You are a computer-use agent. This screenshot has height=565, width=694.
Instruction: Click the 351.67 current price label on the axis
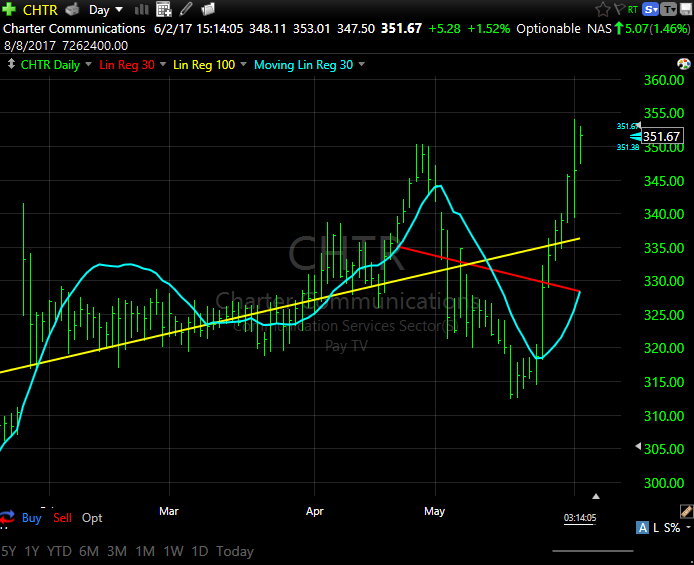pyautogui.click(x=663, y=136)
